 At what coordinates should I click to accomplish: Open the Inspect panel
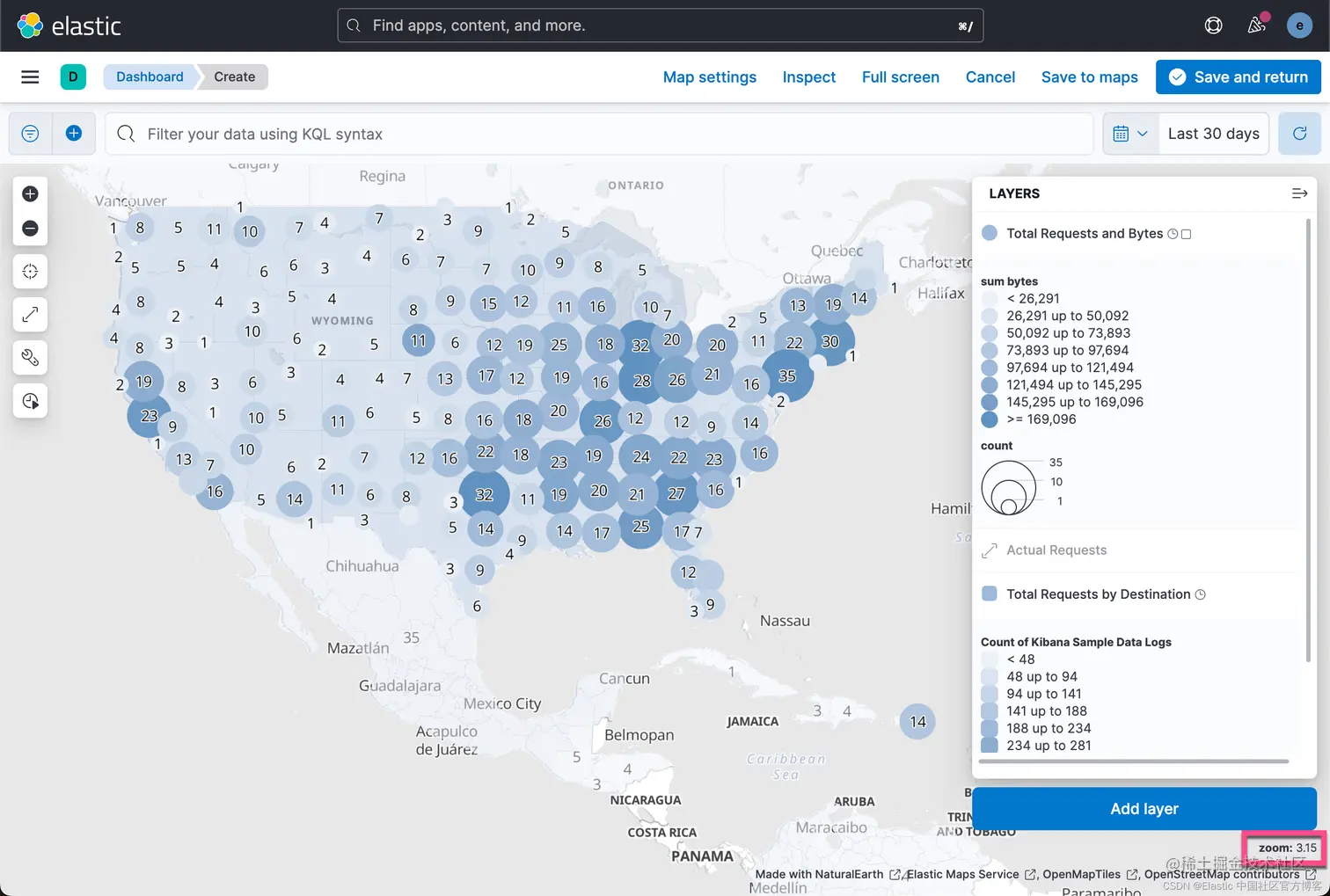(808, 77)
